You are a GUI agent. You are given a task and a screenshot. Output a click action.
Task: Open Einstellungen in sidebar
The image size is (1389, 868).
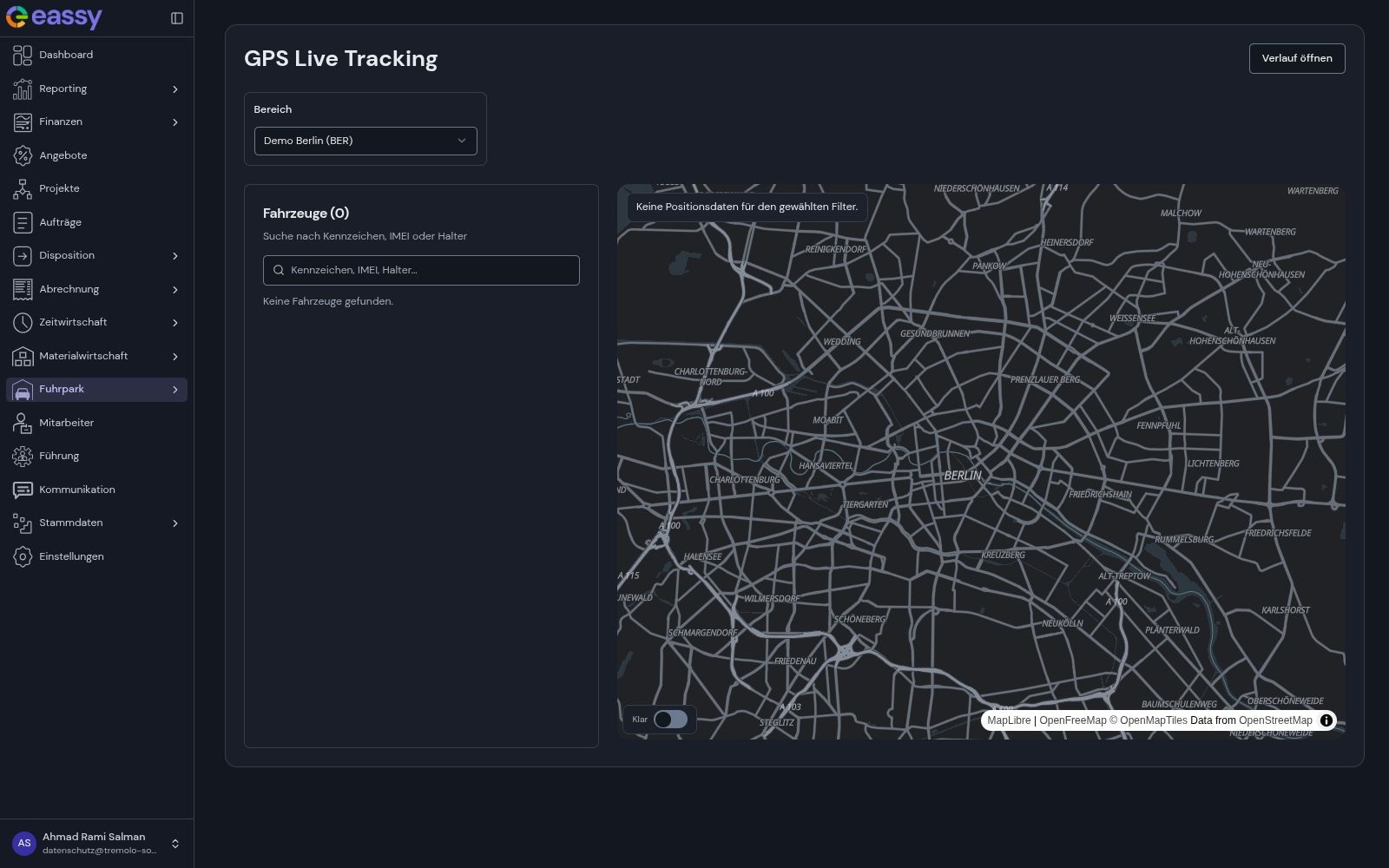coord(96,556)
